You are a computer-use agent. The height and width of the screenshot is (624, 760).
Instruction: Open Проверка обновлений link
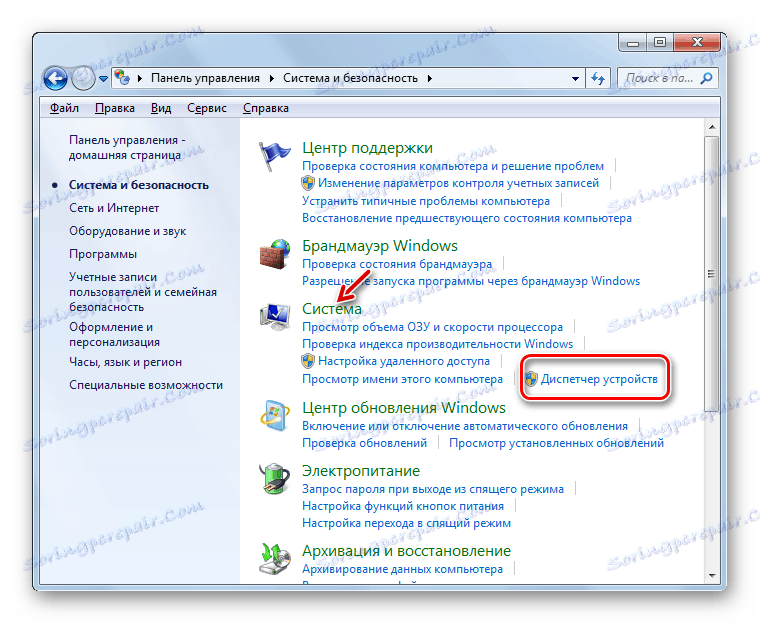(x=364, y=443)
